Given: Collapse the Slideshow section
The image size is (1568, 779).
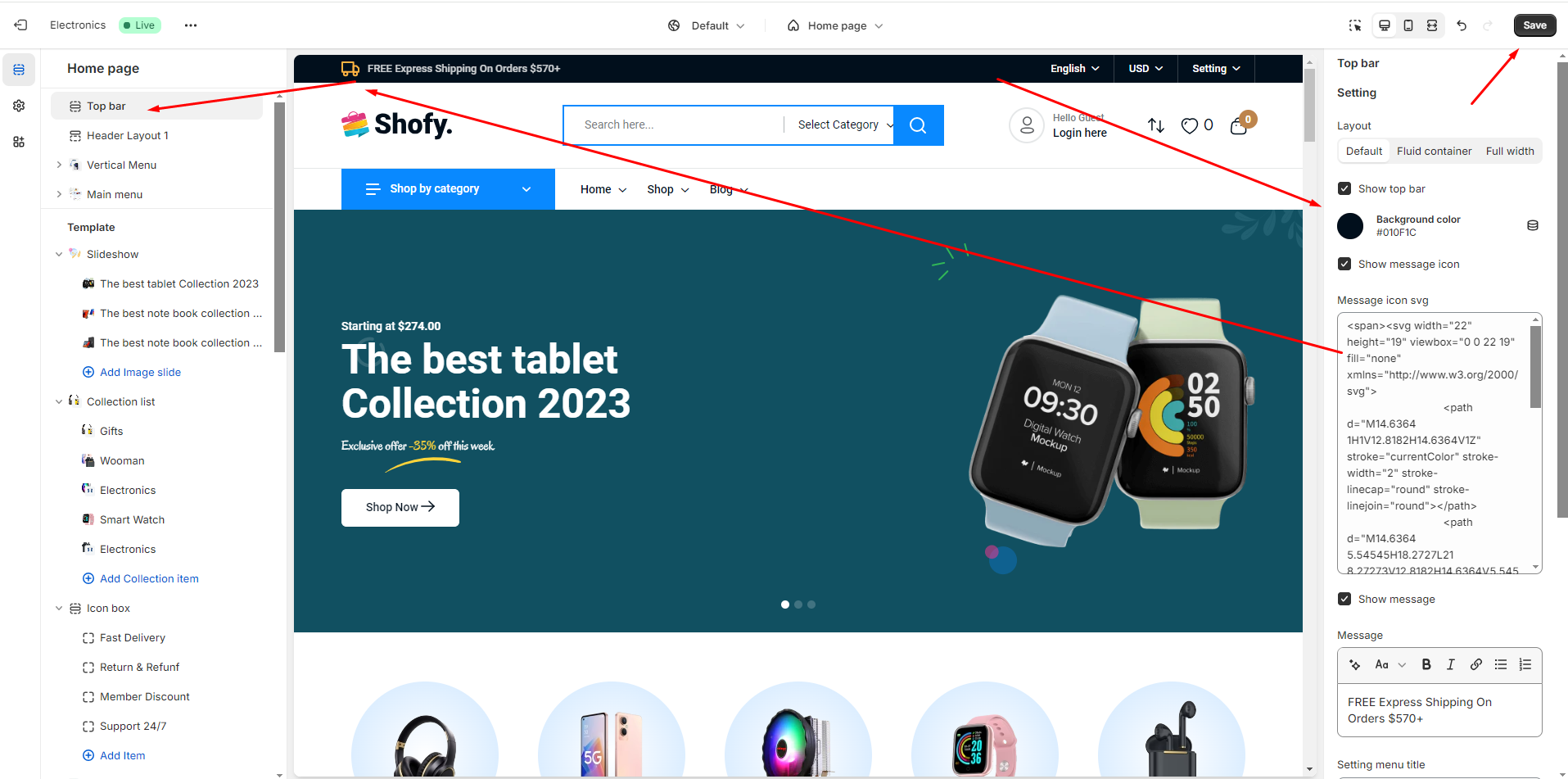Looking at the screenshot, I should 59,254.
